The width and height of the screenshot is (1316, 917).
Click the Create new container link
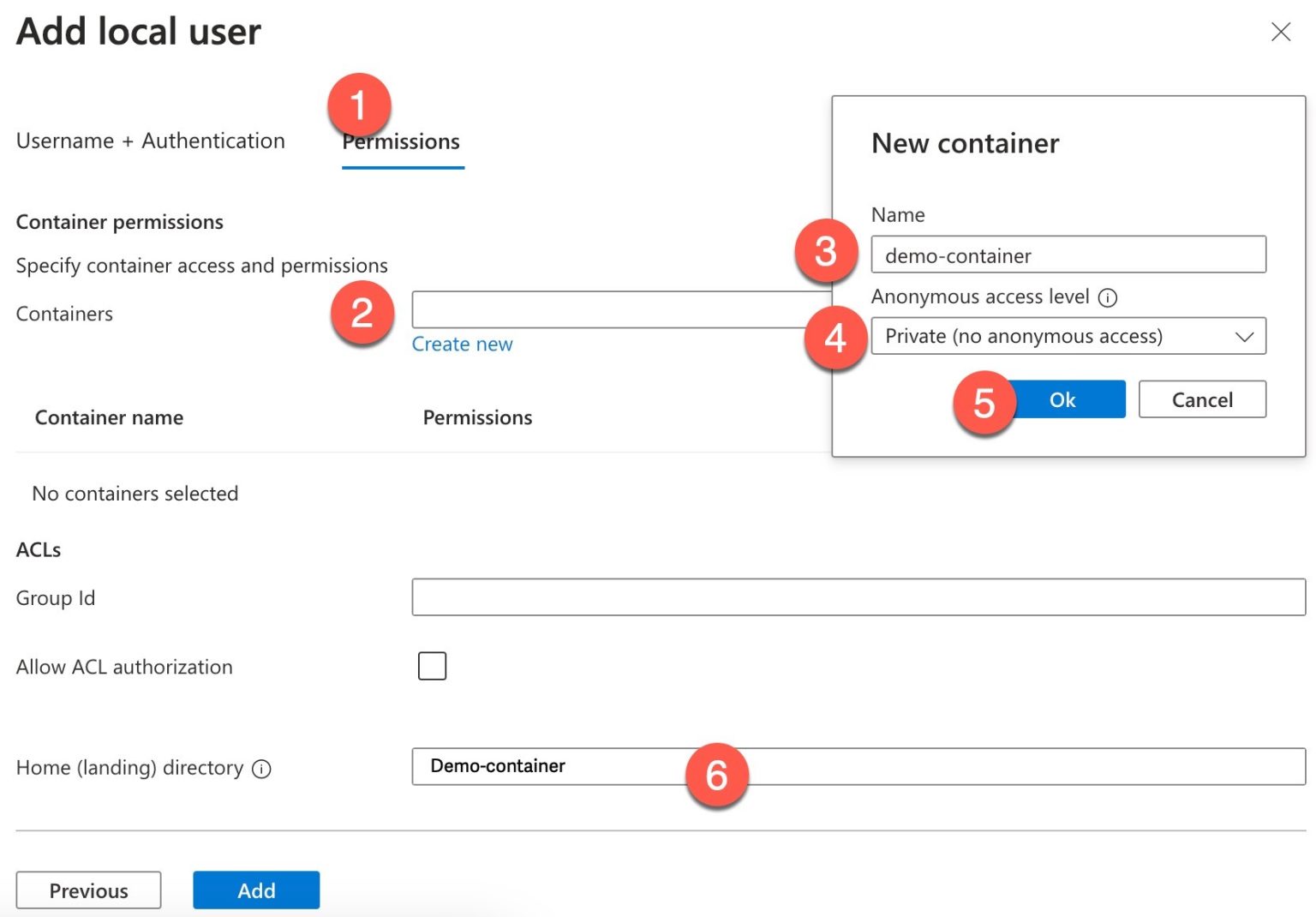point(462,345)
